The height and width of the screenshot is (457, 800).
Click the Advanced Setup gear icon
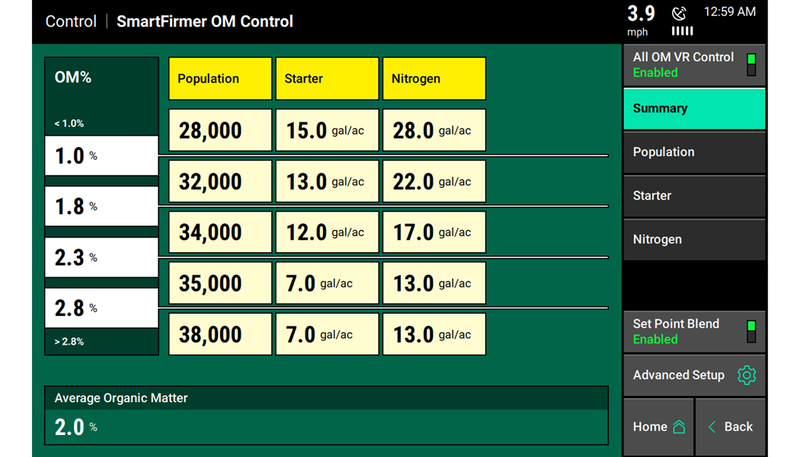(746, 375)
